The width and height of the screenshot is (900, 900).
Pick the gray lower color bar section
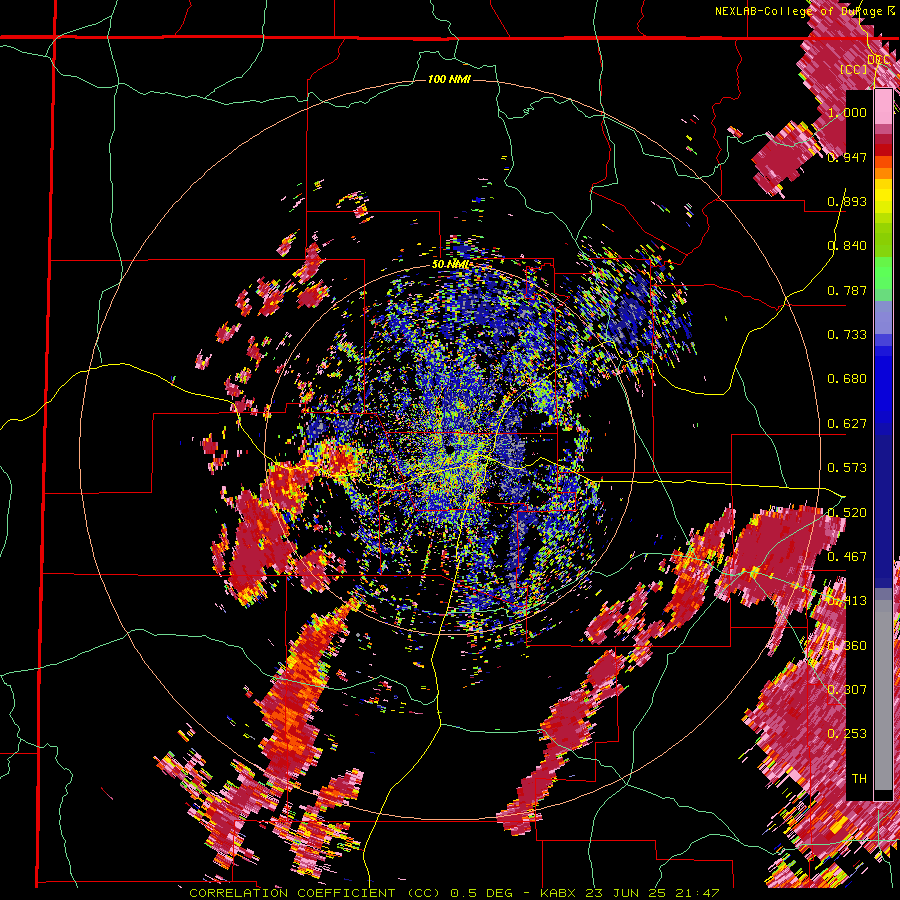point(883,695)
